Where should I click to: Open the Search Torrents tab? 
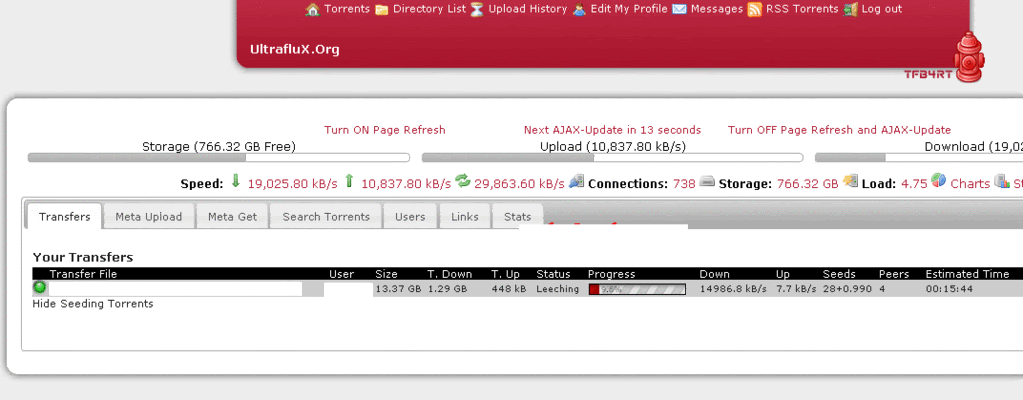pyautogui.click(x=326, y=216)
